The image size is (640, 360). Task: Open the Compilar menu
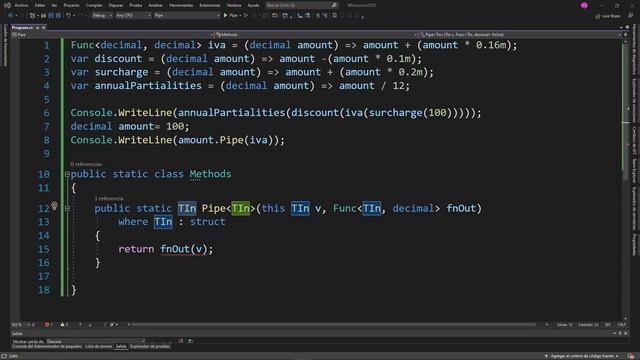pos(94,5)
